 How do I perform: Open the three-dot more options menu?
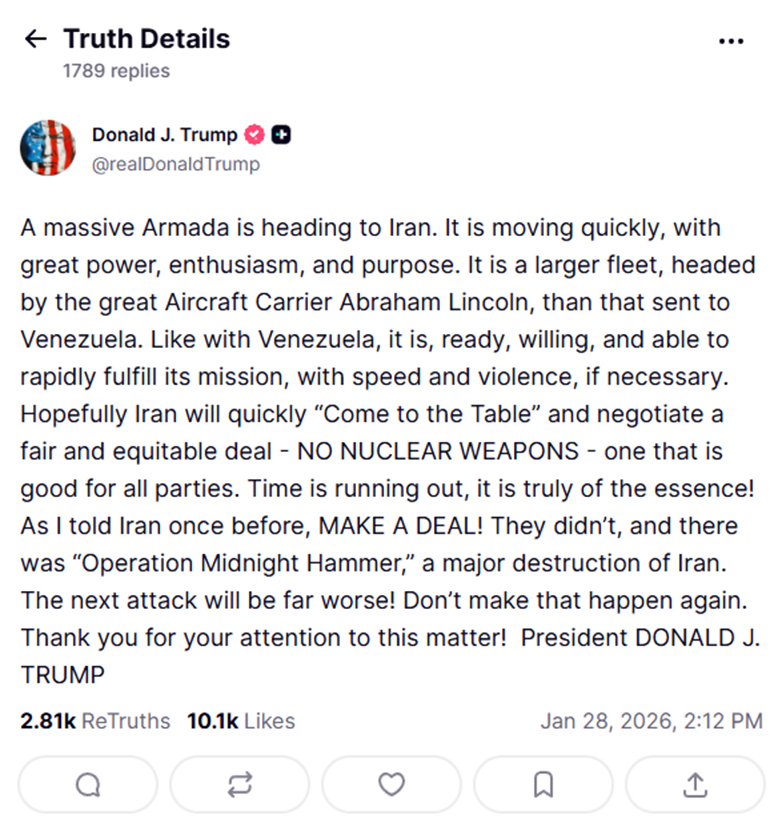pos(731,41)
